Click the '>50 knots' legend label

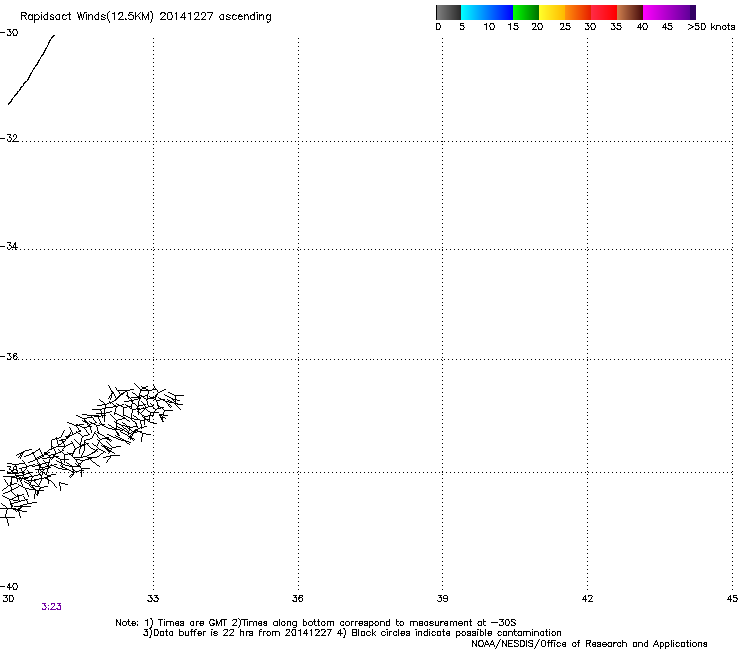711,27
